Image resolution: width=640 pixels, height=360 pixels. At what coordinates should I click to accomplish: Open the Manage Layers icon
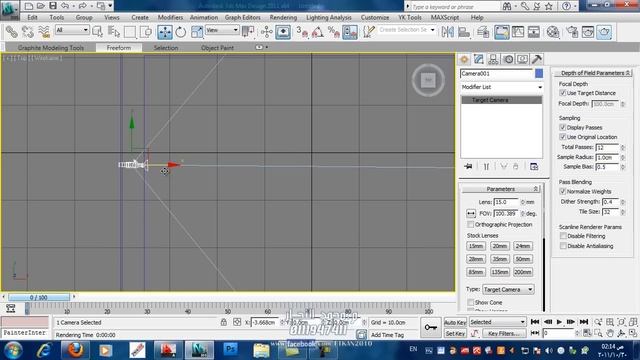pyautogui.click(x=483, y=32)
